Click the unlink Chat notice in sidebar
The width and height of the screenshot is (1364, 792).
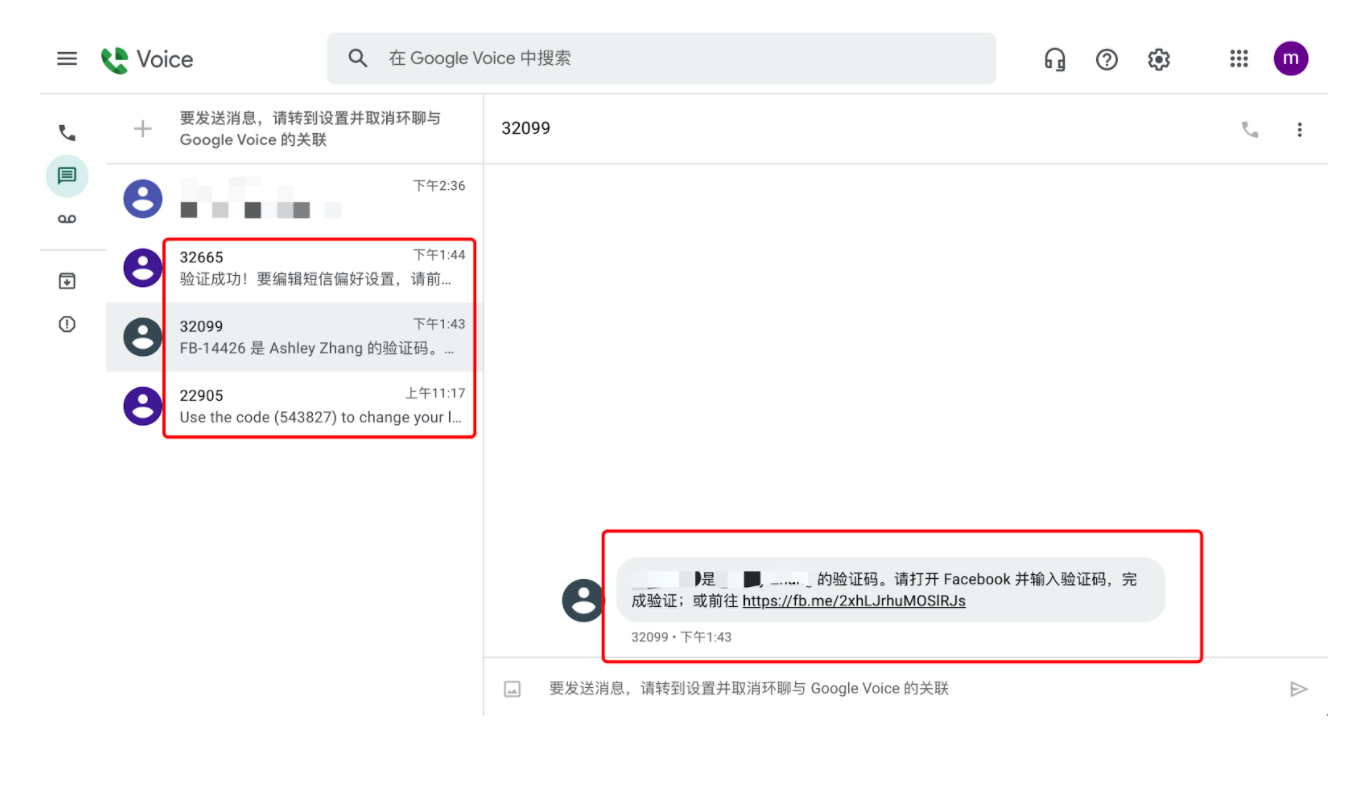click(310, 128)
